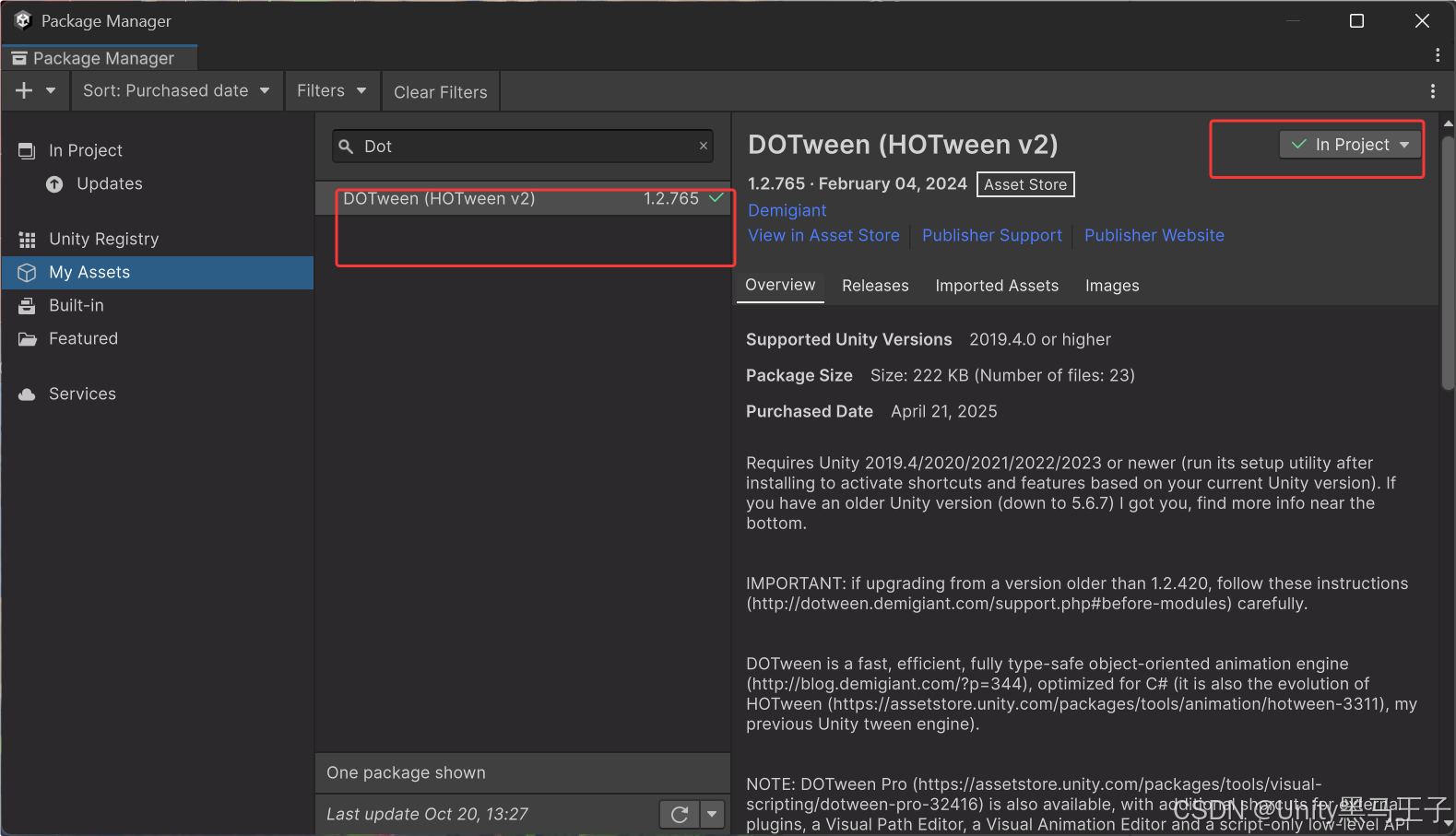
Task: Open the Demigiant publisher link
Action: coord(787,210)
